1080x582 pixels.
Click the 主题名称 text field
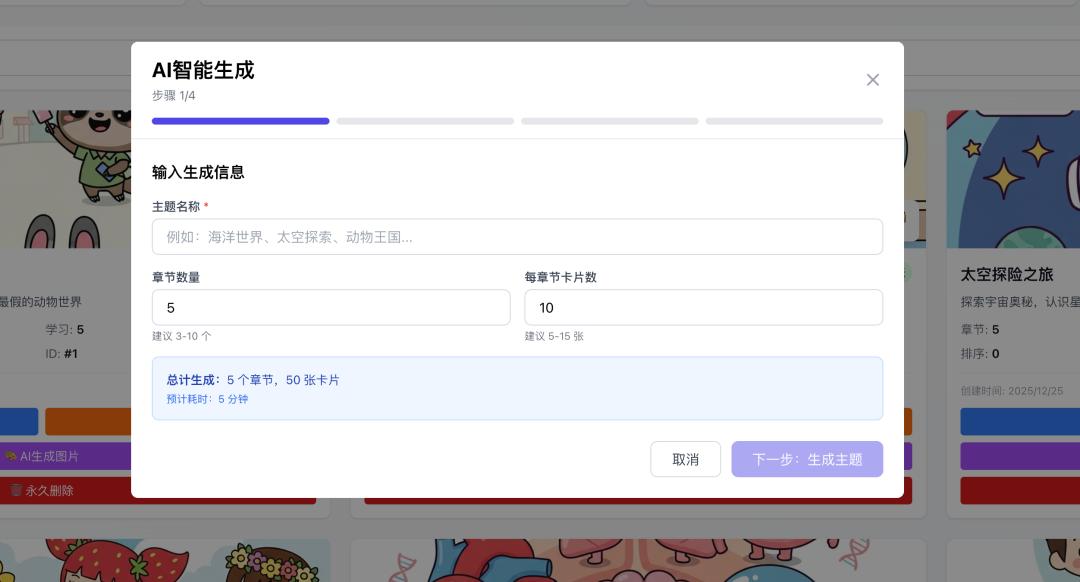coord(517,237)
